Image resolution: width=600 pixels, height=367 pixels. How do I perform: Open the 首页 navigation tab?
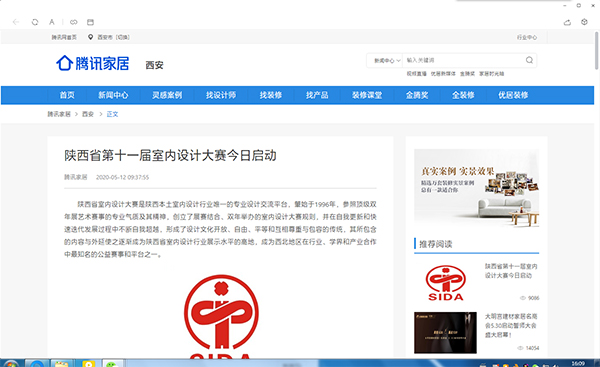tap(67, 95)
